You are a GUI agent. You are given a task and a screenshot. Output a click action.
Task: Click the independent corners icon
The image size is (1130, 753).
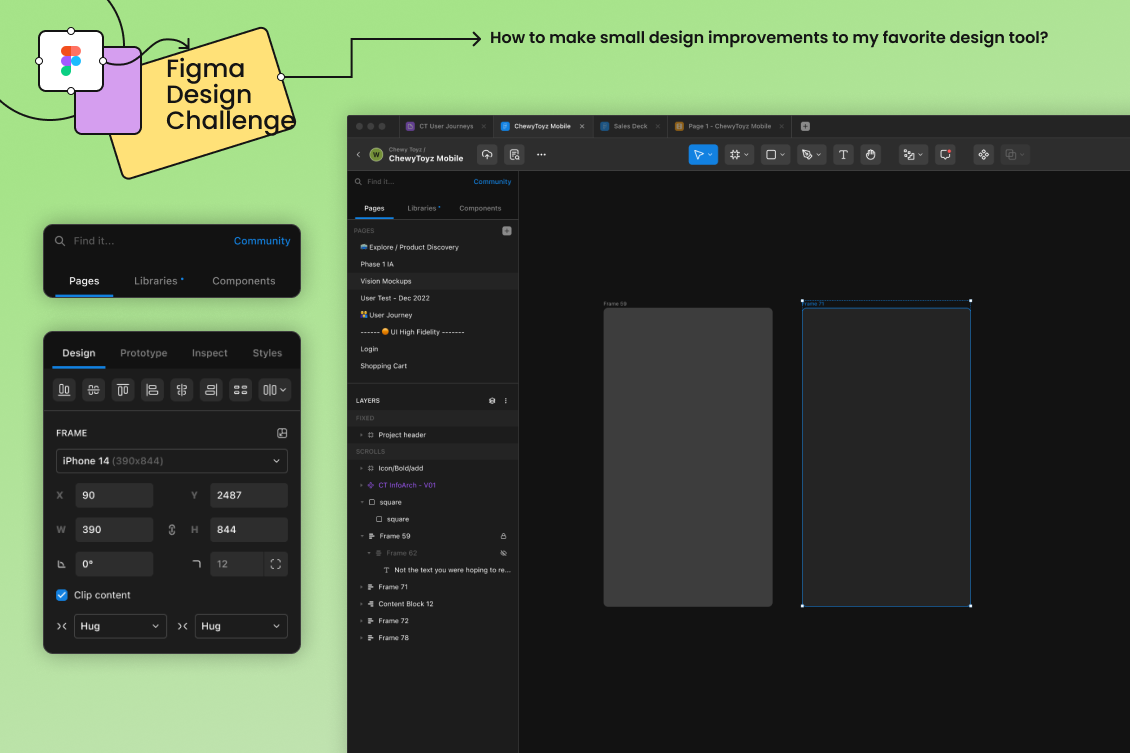pos(275,564)
